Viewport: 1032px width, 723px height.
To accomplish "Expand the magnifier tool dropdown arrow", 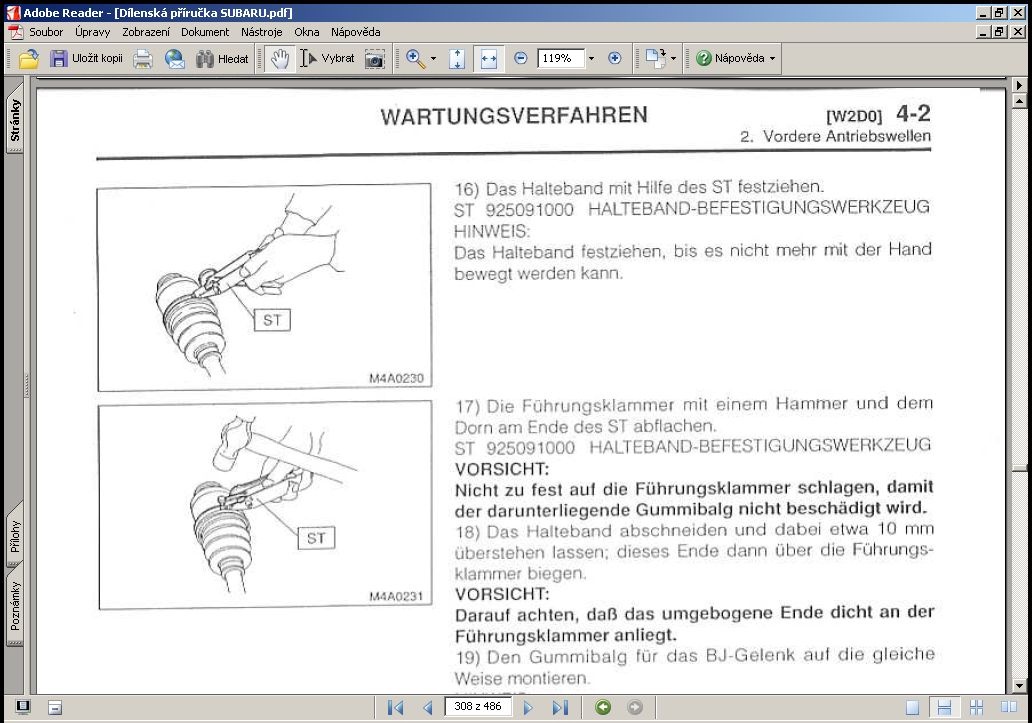I will click(x=433, y=59).
